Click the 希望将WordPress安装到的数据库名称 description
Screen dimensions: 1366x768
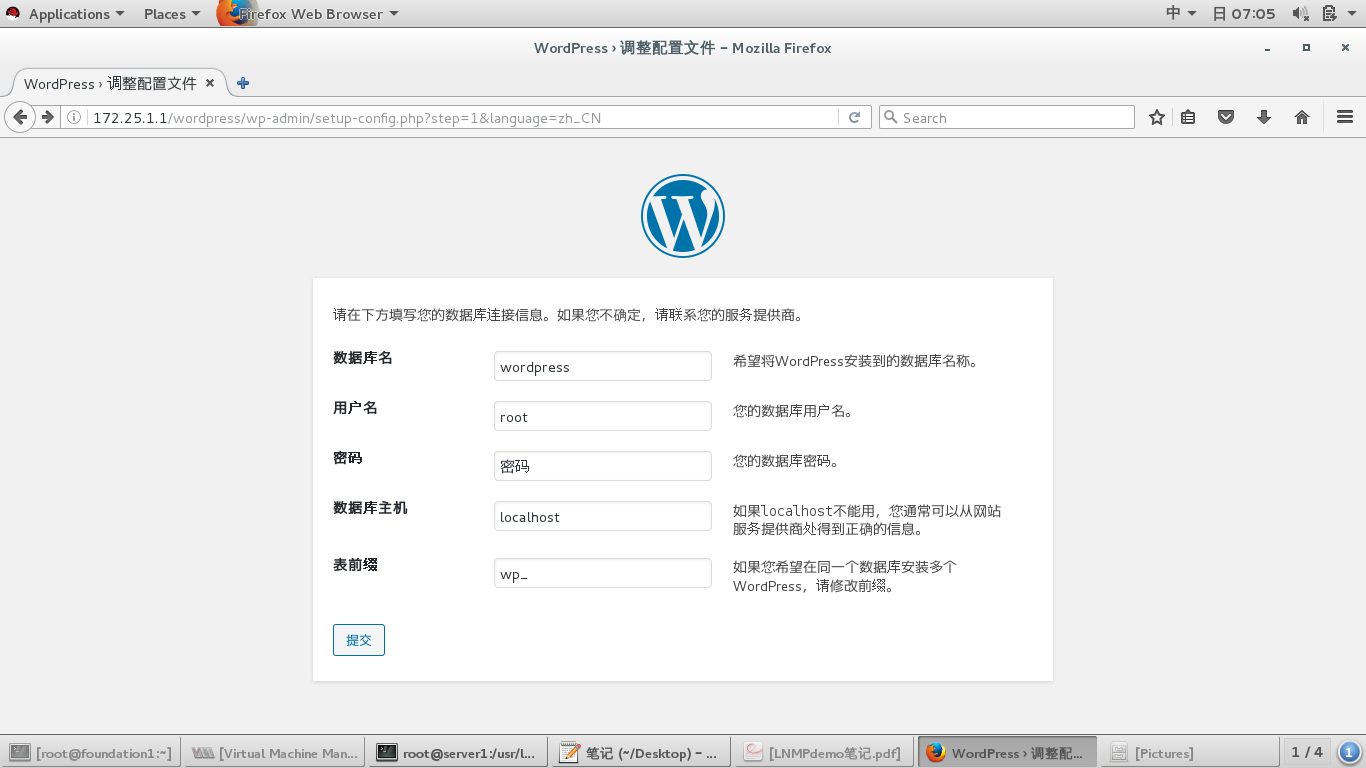[856, 361]
